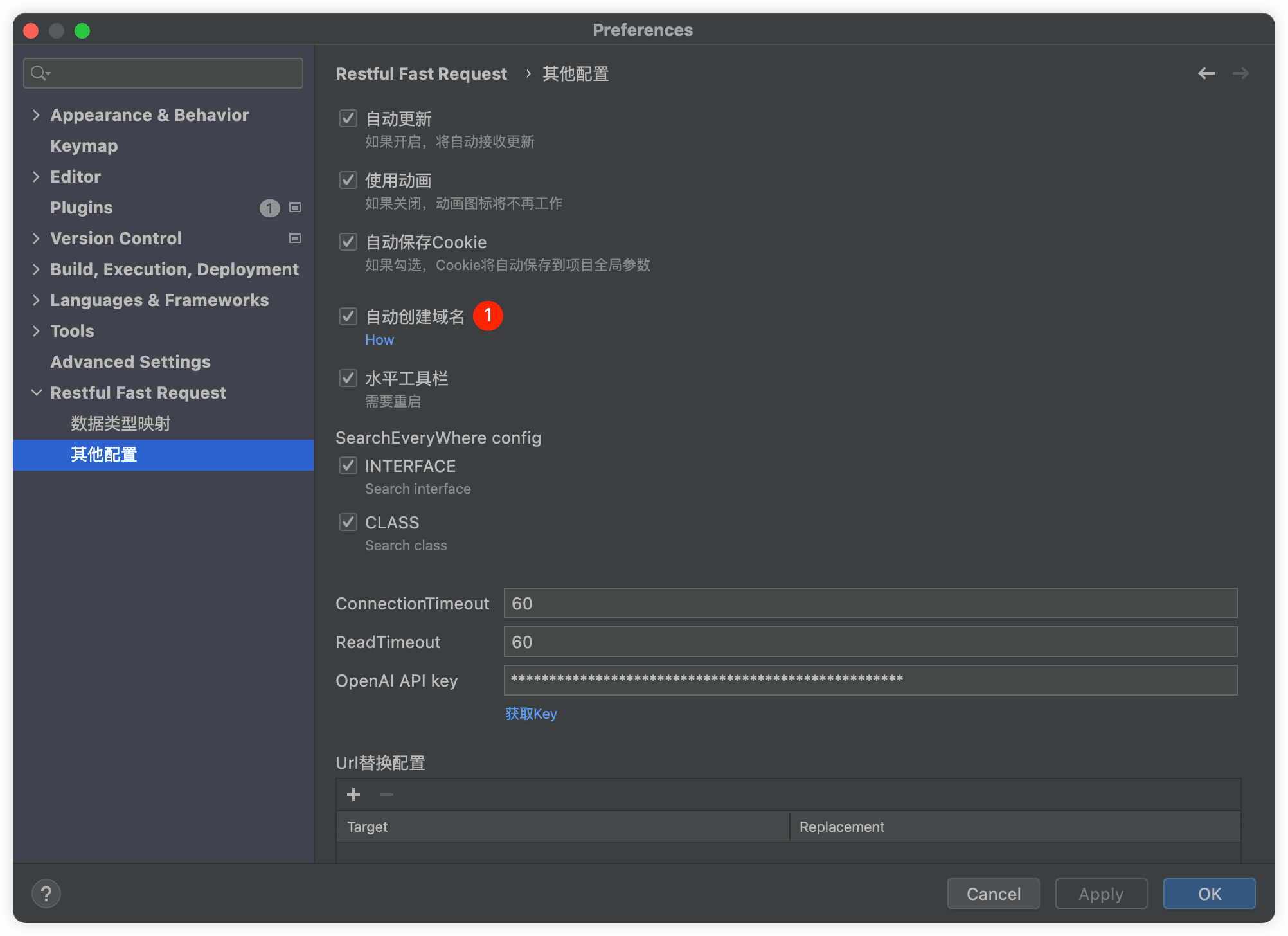Image resolution: width=1288 pixels, height=936 pixels.
Task: Click the plus icon under Url替换配置
Action: [353, 795]
